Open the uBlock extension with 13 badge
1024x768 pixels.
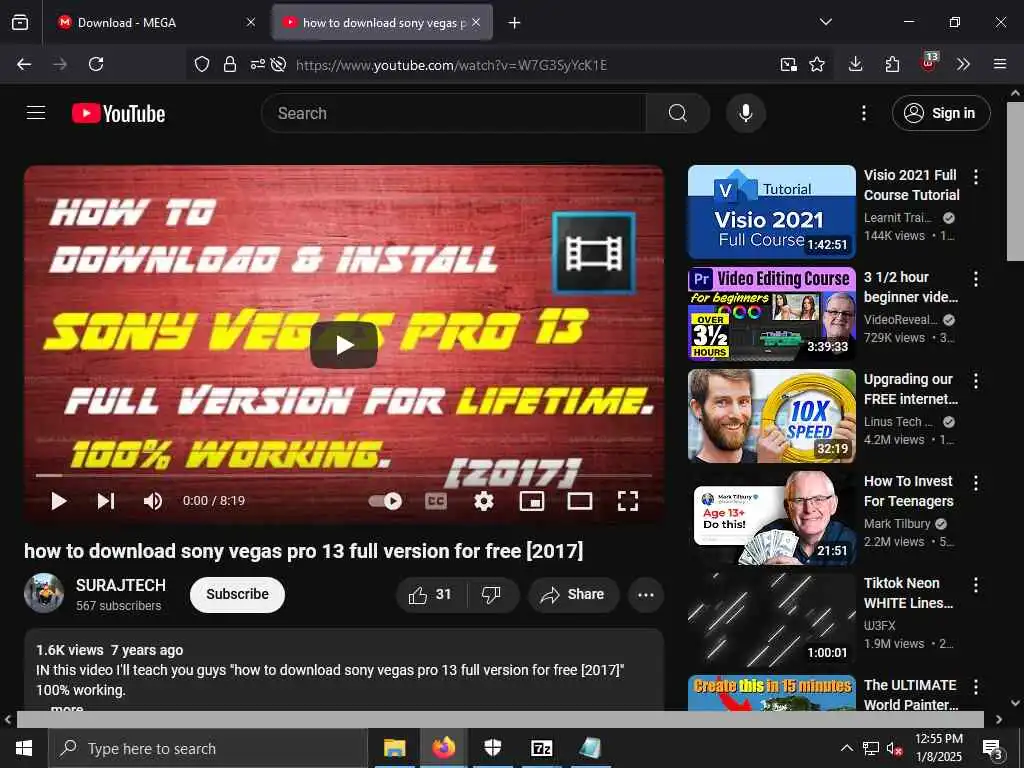pos(929,63)
